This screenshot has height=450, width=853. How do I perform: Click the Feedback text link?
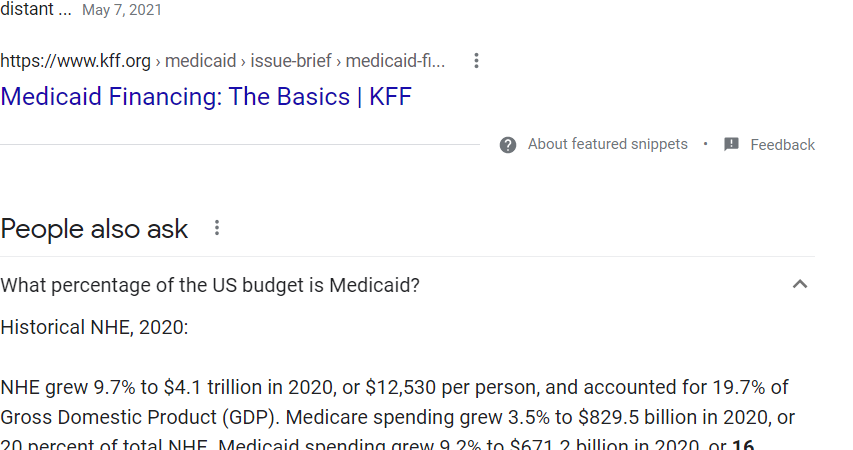click(782, 145)
